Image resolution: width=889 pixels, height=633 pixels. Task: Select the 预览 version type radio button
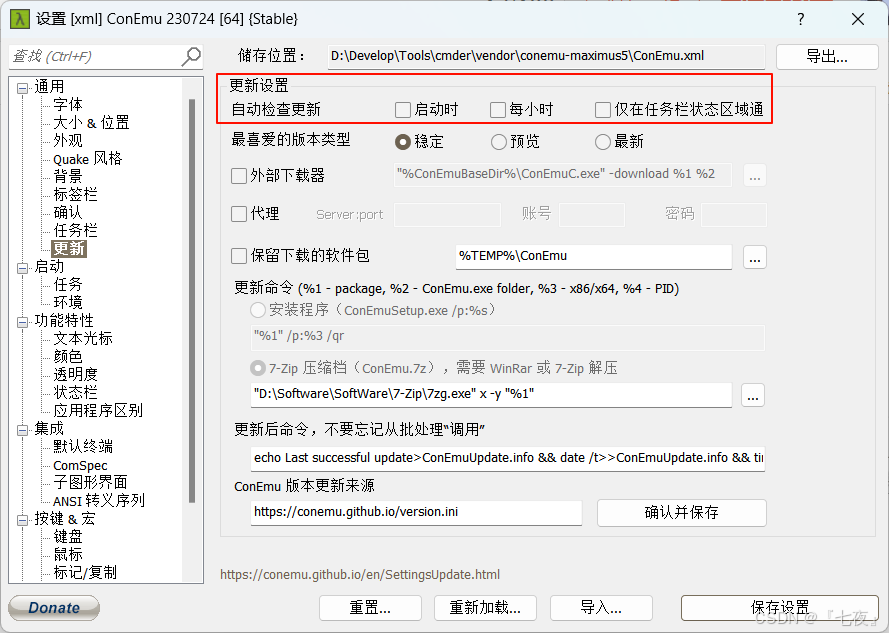tap(499, 142)
